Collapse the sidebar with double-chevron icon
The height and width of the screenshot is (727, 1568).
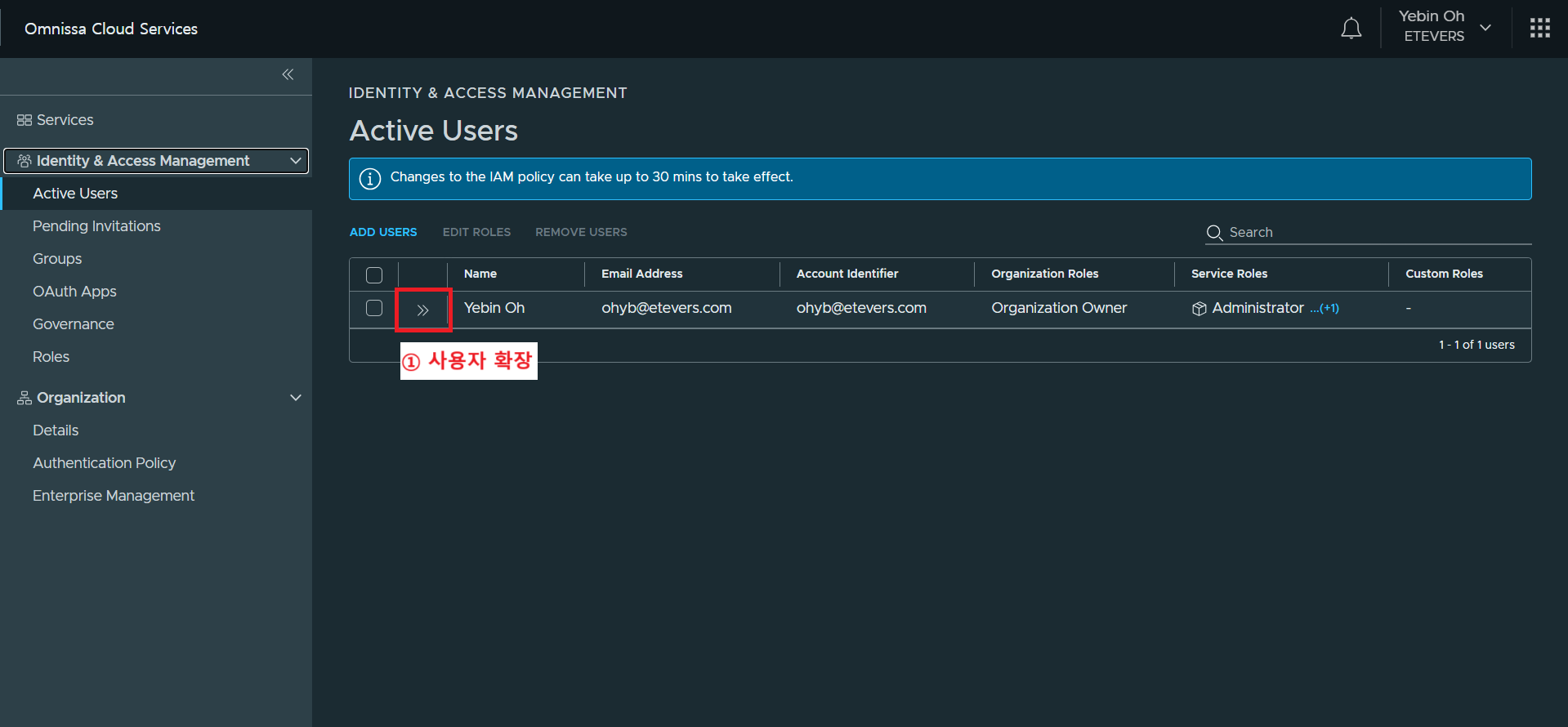[288, 74]
